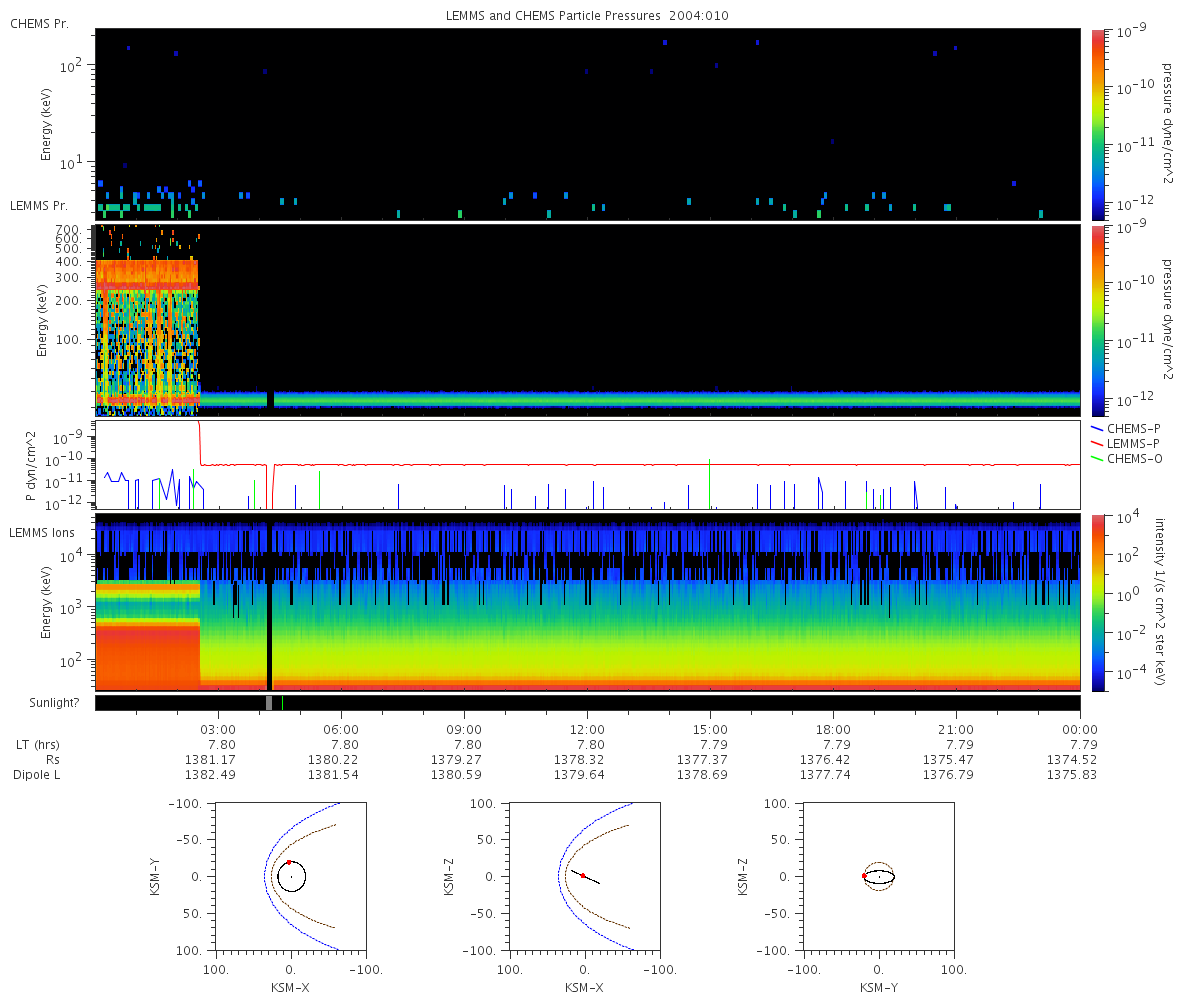Click the intensity color bar beside LEMMS Ions
Viewport: 1200px width, 1000px height.
click(1097, 602)
